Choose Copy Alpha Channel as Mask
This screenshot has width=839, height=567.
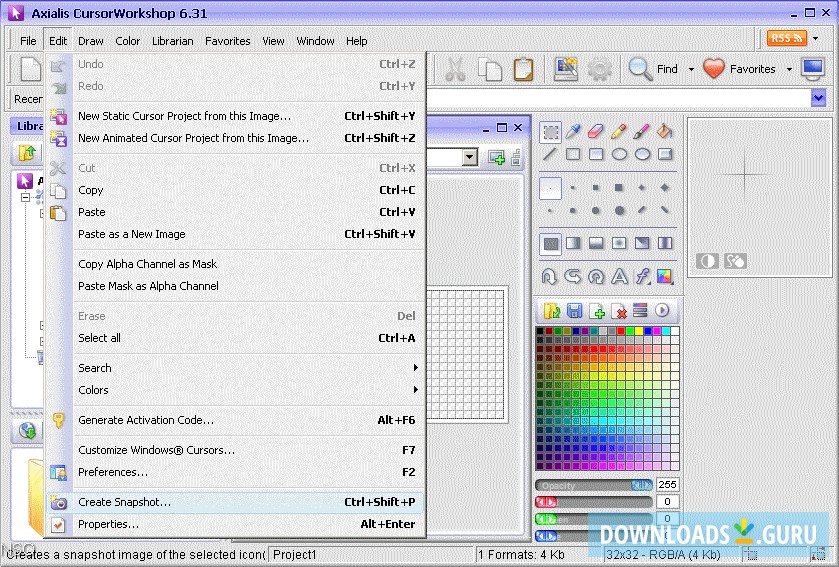point(235,264)
